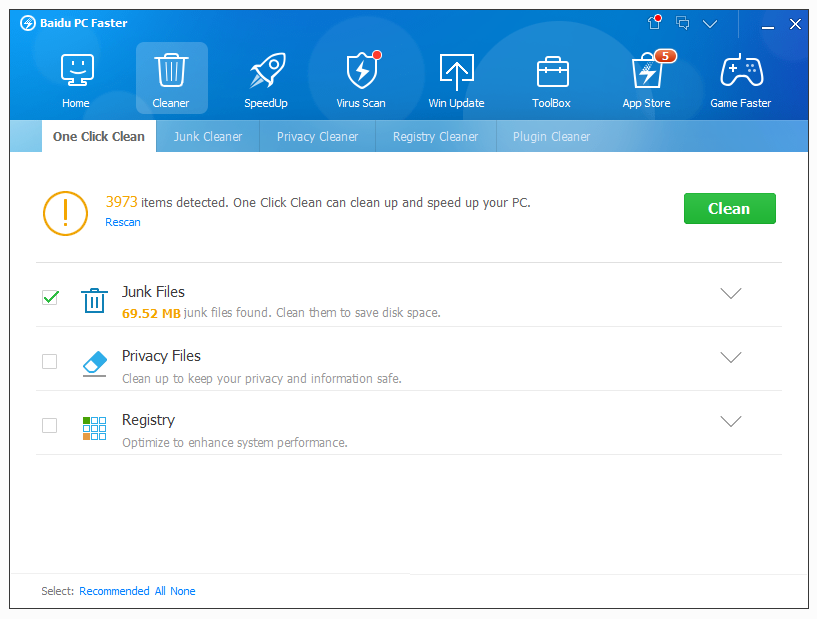The width and height of the screenshot is (817, 619).
Task: Click the Registry title
Action: coord(148,420)
